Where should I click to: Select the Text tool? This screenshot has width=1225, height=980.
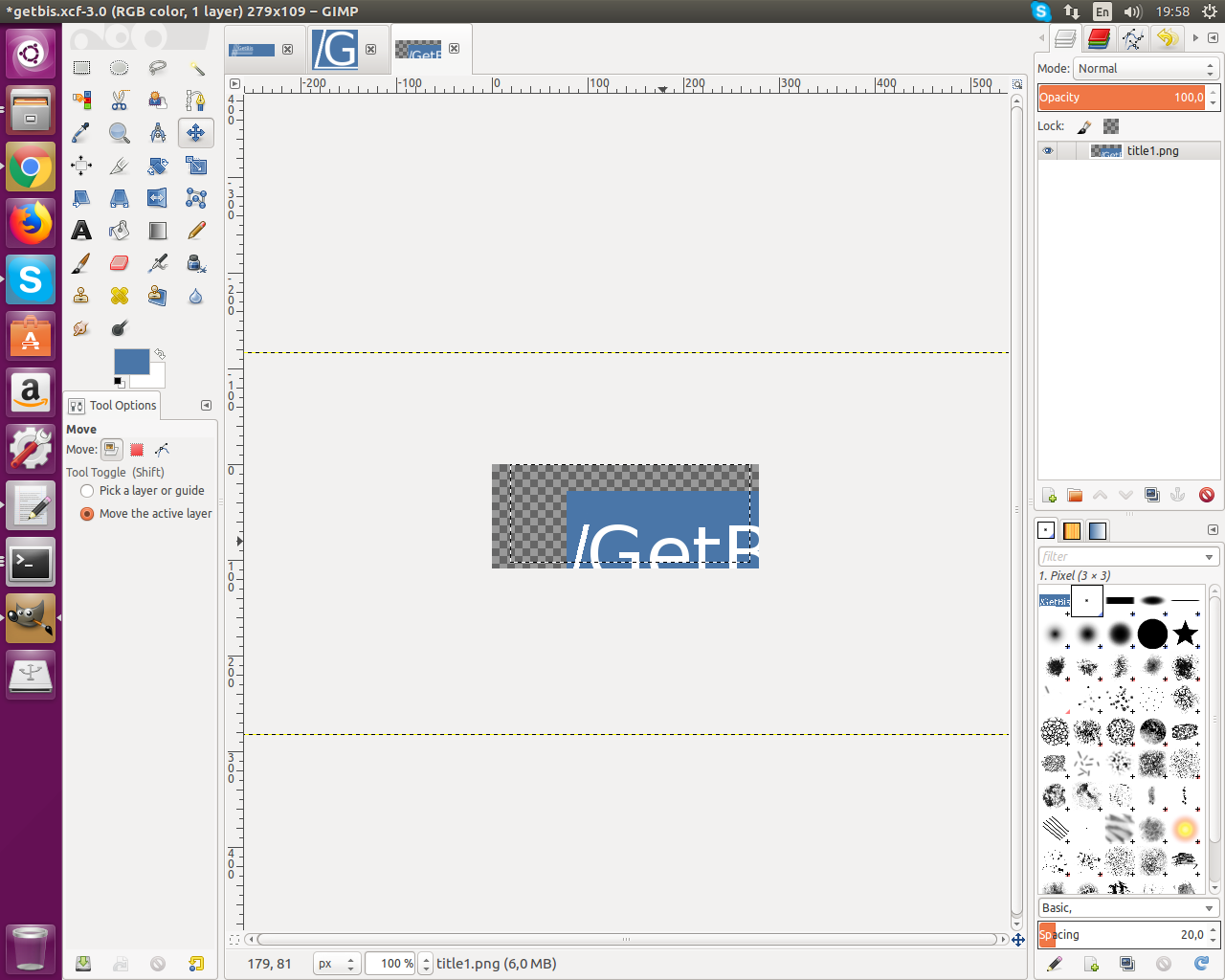pyautogui.click(x=81, y=231)
